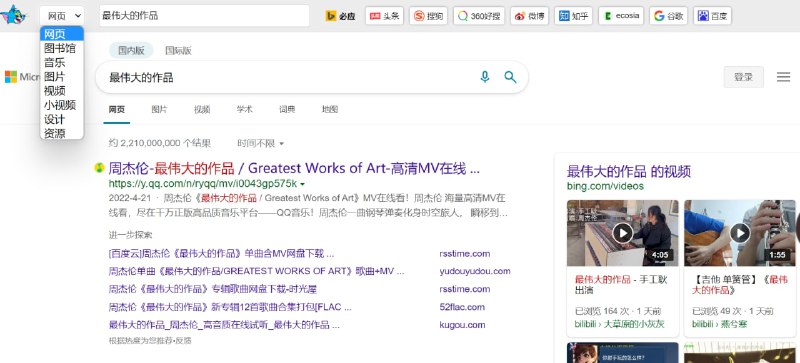The height and width of the screenshot is (363, 800).
Task: Open the 词典 results tab
Action: point(287,109)
